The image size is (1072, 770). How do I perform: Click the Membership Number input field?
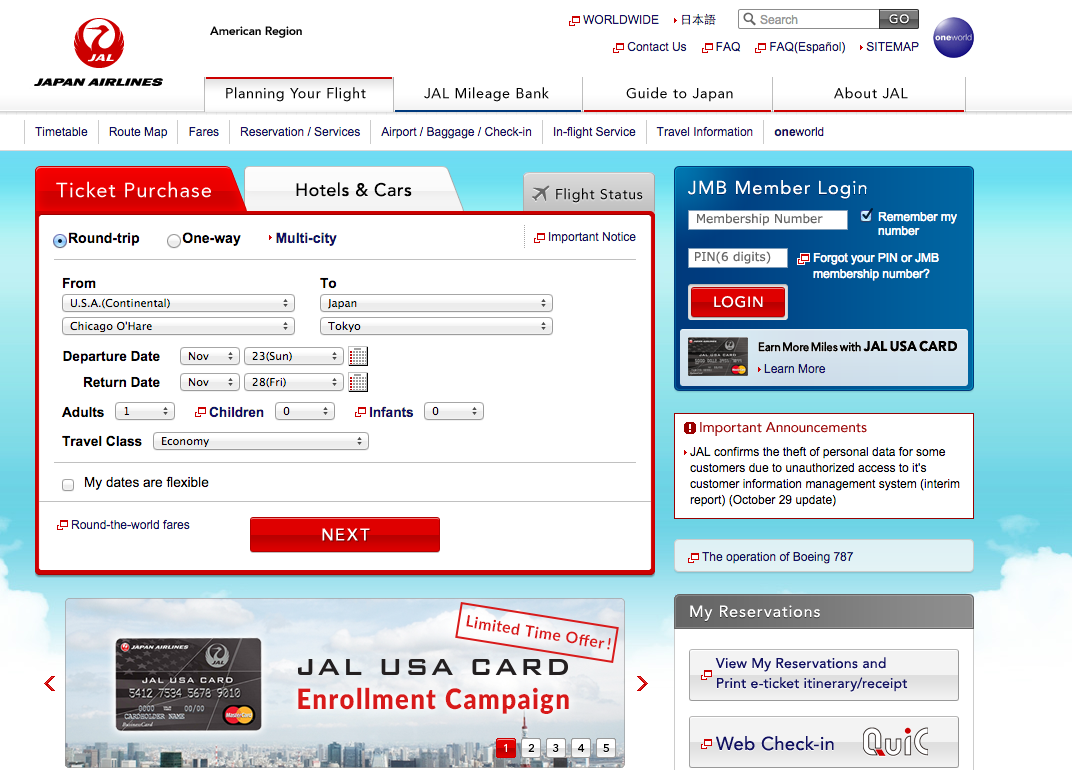coord(768,219)
